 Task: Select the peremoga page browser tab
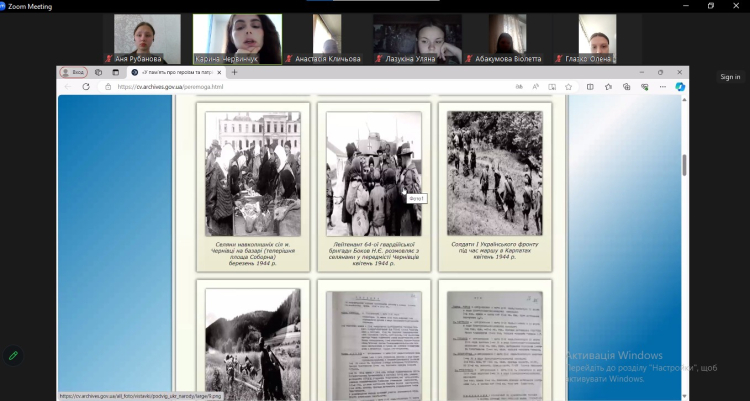point(175,72)
